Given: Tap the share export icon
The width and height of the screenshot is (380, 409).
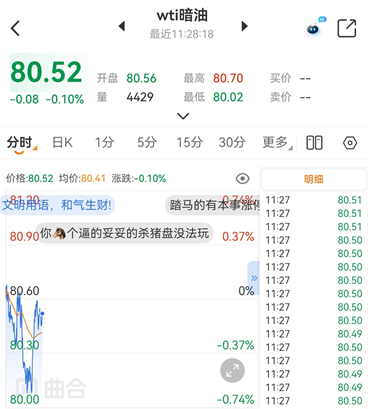Looking at the screenshot, I should [x=347, y=28].
